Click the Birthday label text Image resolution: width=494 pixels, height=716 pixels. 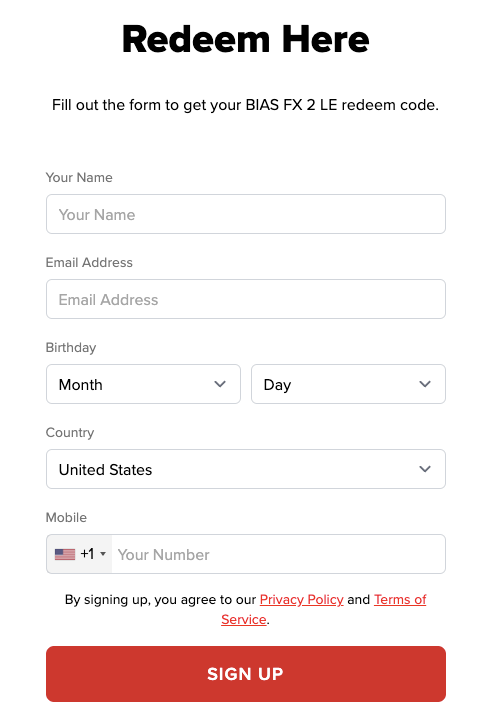click(71, 348)
